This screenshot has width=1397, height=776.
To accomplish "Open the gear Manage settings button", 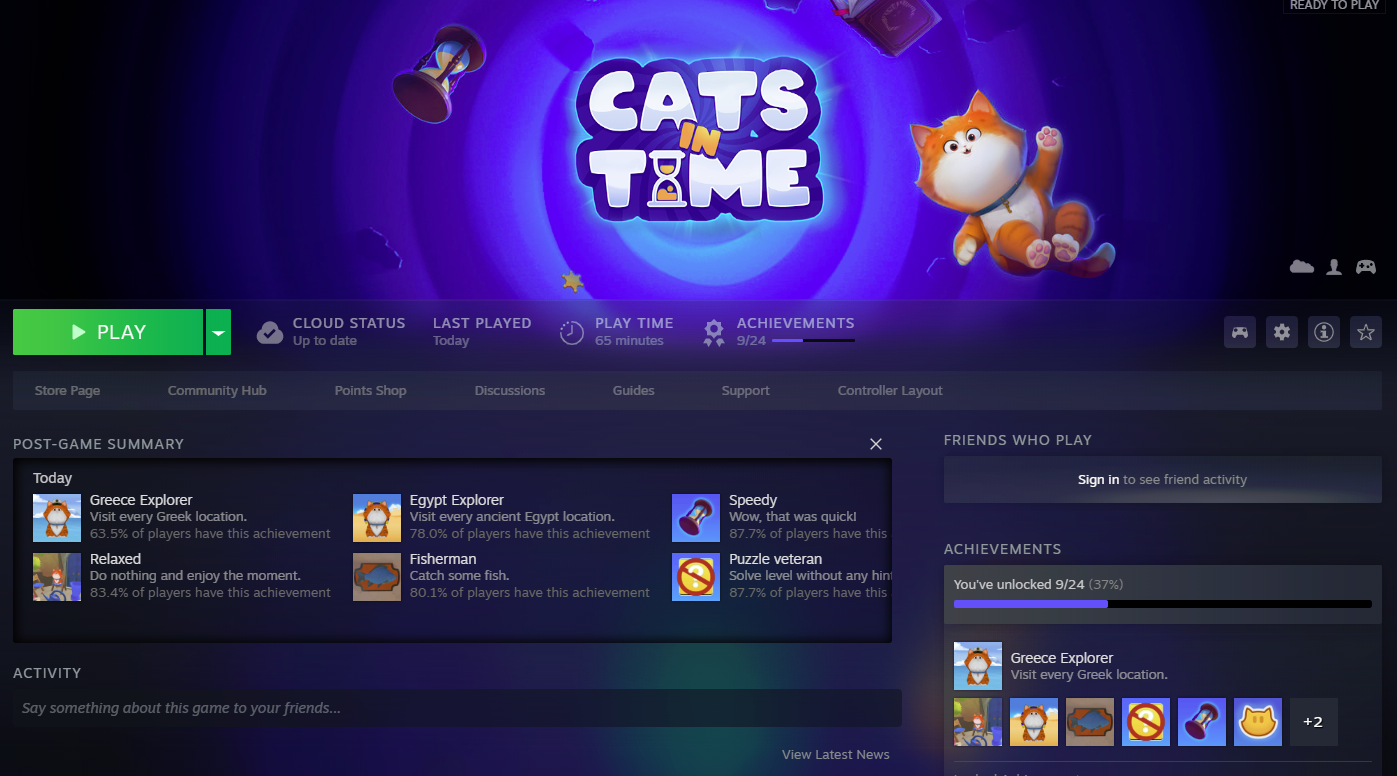I will (1282, 332).
